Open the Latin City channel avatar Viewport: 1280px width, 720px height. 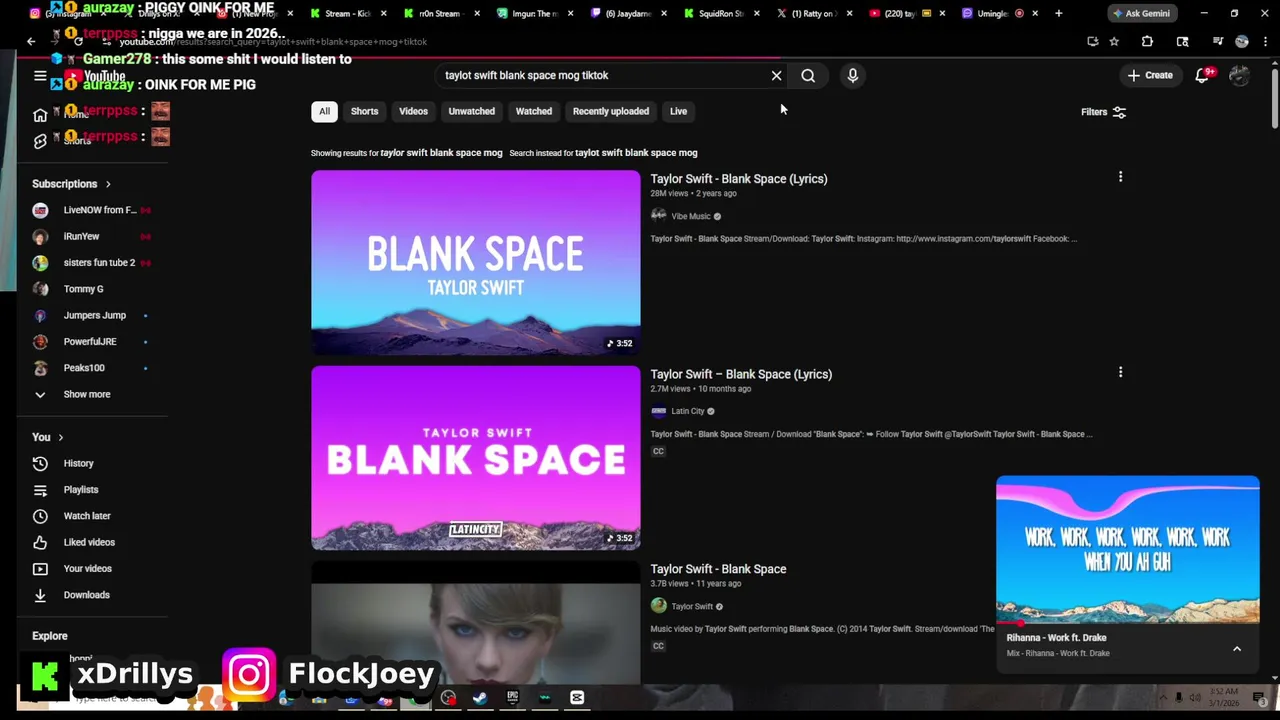(x=658, y=411)
